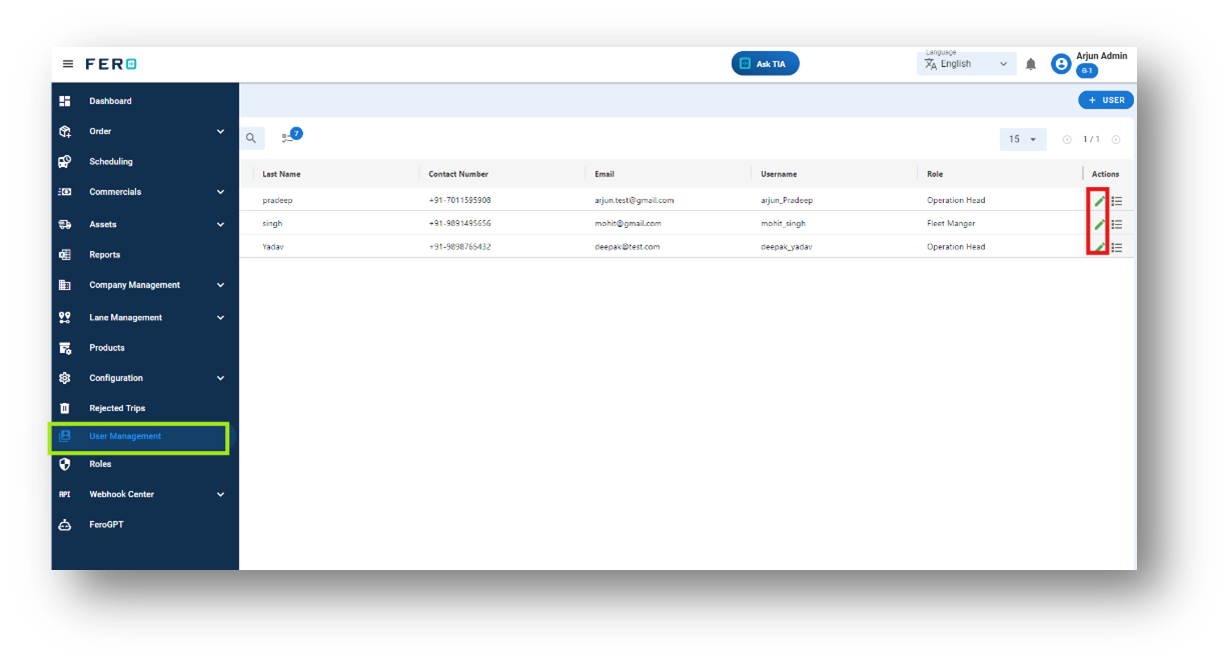Click the Order box icon in sidebar
This screenshot has height=665, width=1232.
[x=65, y=131]
